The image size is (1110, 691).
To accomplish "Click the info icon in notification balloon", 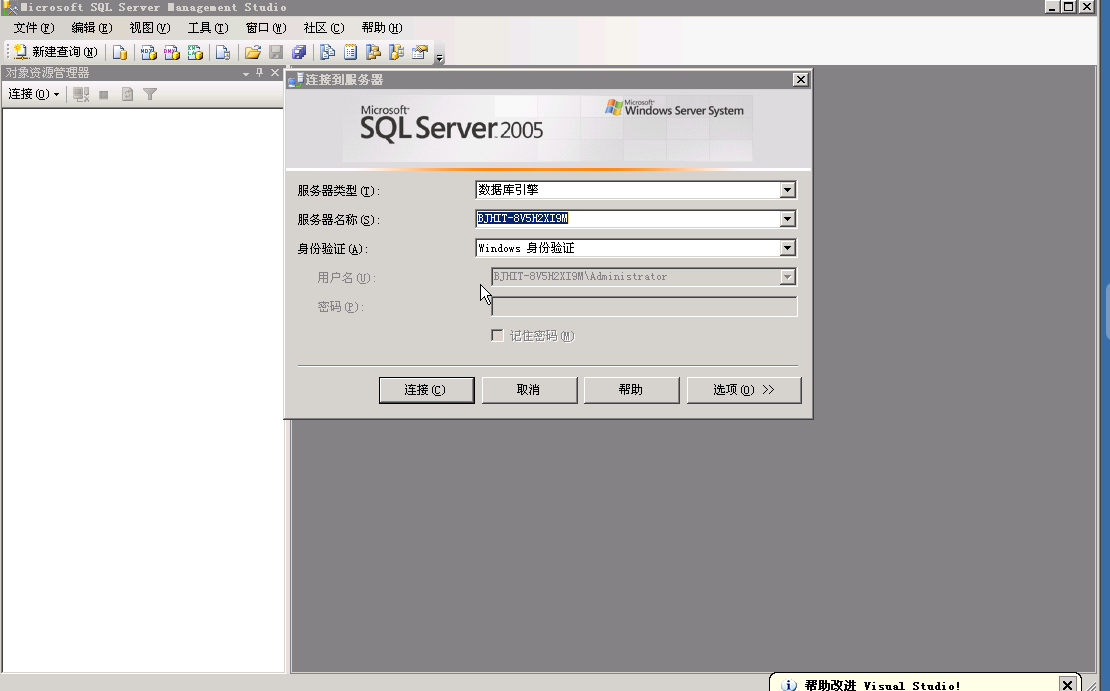I will [789, 685].
